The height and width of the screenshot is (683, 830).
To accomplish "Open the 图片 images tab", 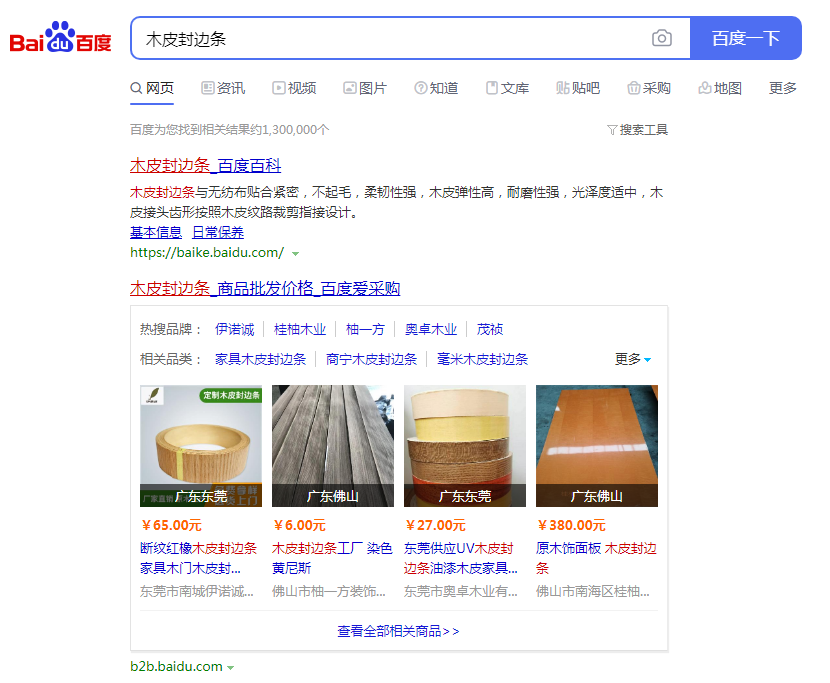I will pyautogui.click(x=365, y=88).
